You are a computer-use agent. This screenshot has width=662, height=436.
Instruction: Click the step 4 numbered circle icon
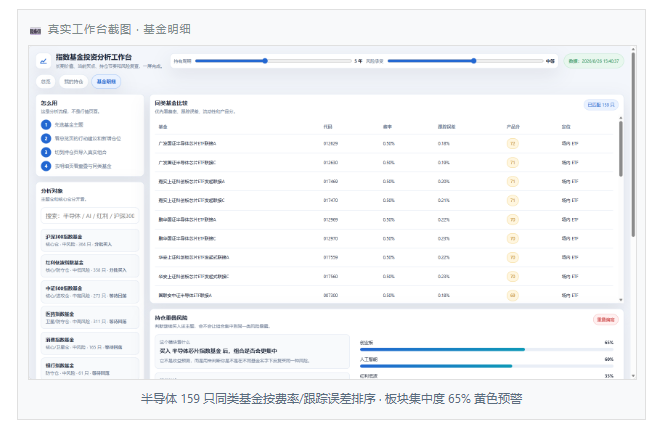click(x=46, y=166)
